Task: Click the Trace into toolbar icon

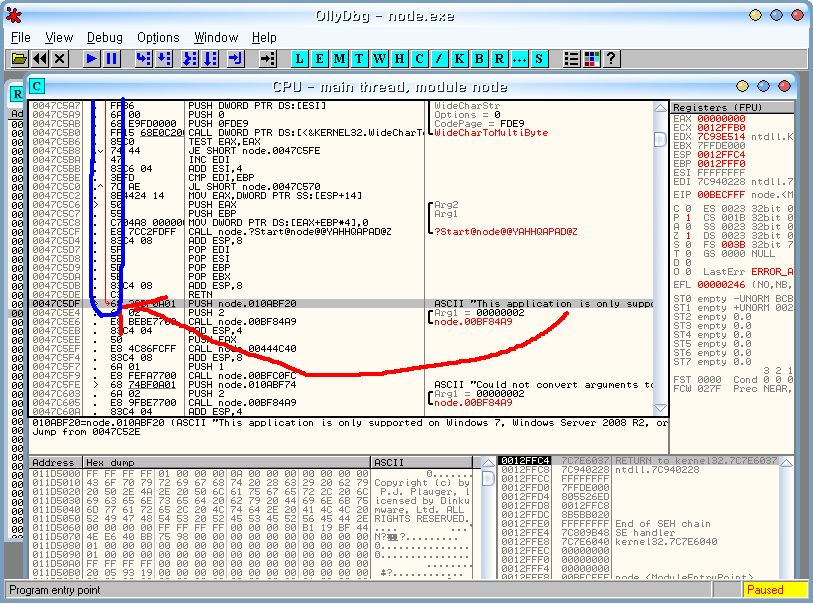Action: point(190,59)
